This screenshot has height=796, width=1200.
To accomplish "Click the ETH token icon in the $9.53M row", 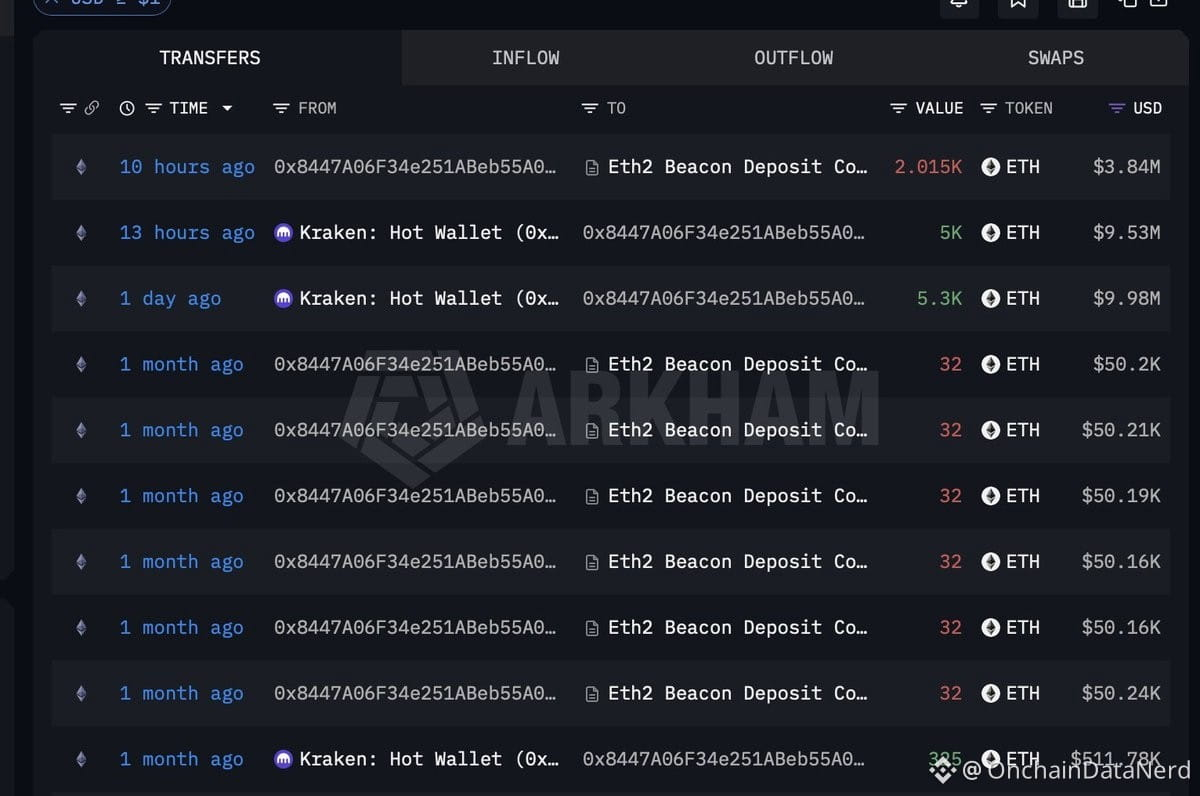I will [x=991, y=233].
